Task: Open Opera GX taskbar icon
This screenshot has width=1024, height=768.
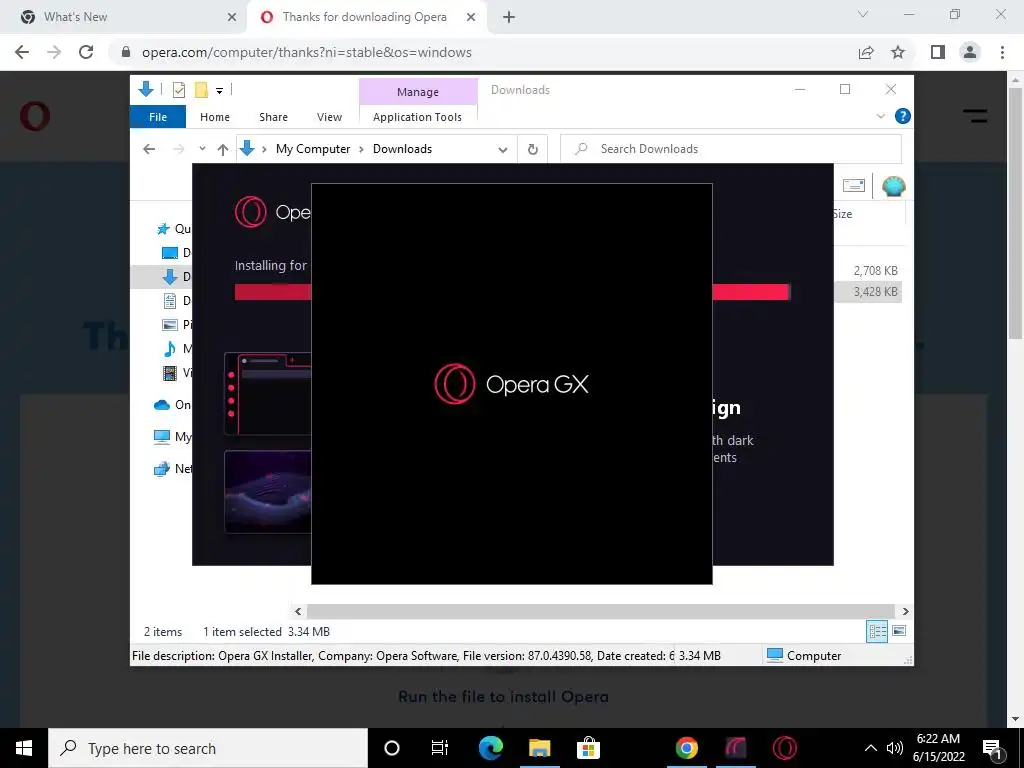Action: 784,748
